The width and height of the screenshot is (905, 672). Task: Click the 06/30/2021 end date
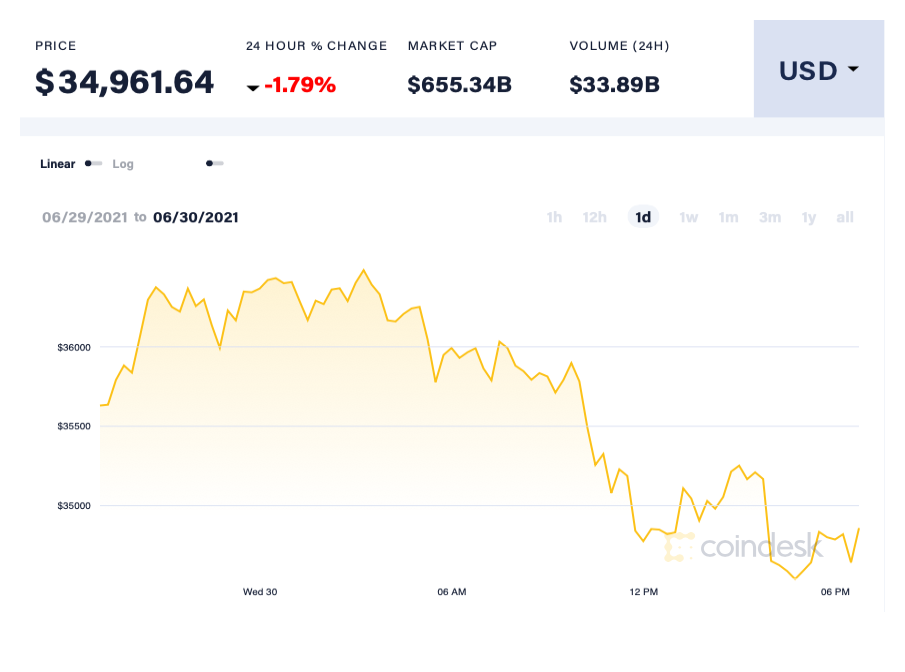click(x=195, y=217)
